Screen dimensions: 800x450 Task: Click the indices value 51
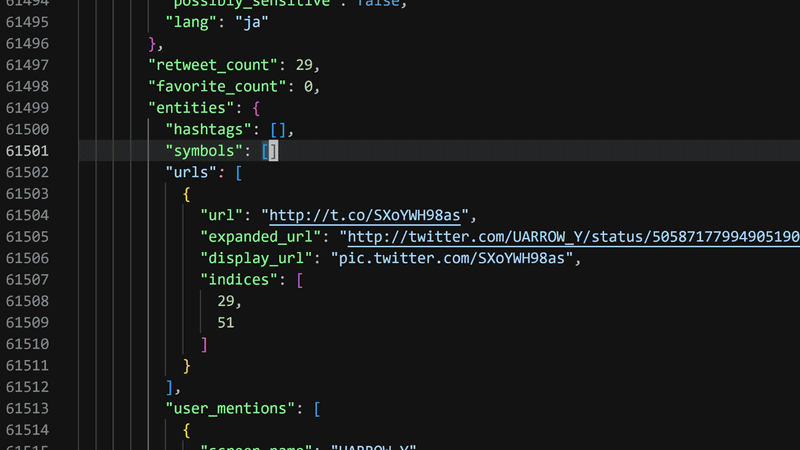[x=226, y=322]
